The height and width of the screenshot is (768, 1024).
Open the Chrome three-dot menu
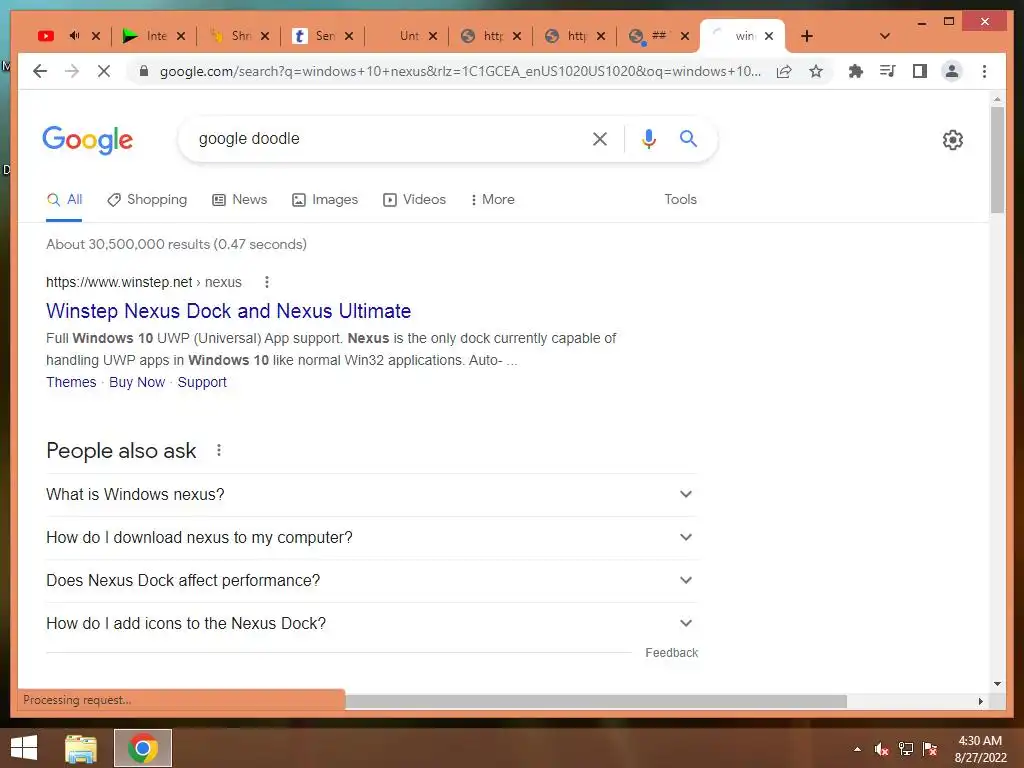pyautogui.click(x=984, y=71)
